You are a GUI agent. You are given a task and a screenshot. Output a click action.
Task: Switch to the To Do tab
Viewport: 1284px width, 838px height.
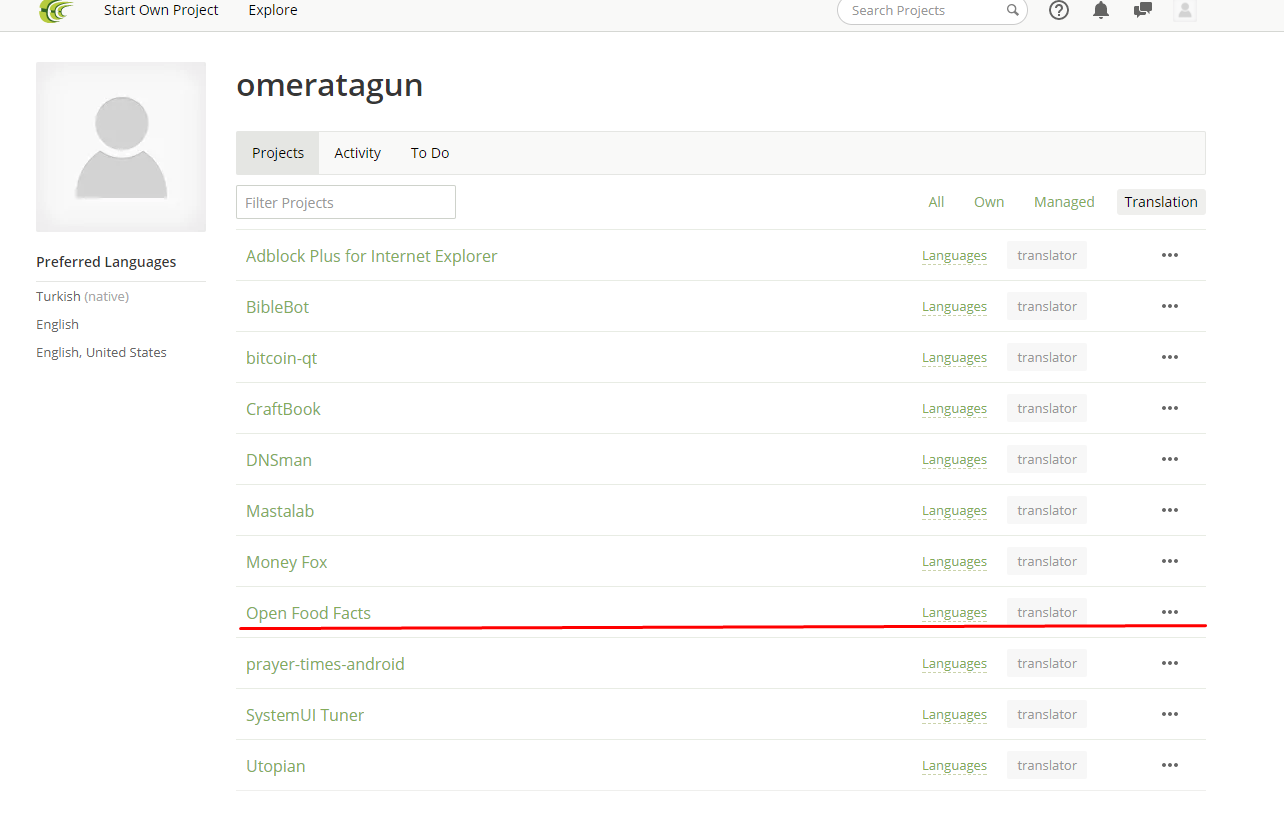pos(430,153)
